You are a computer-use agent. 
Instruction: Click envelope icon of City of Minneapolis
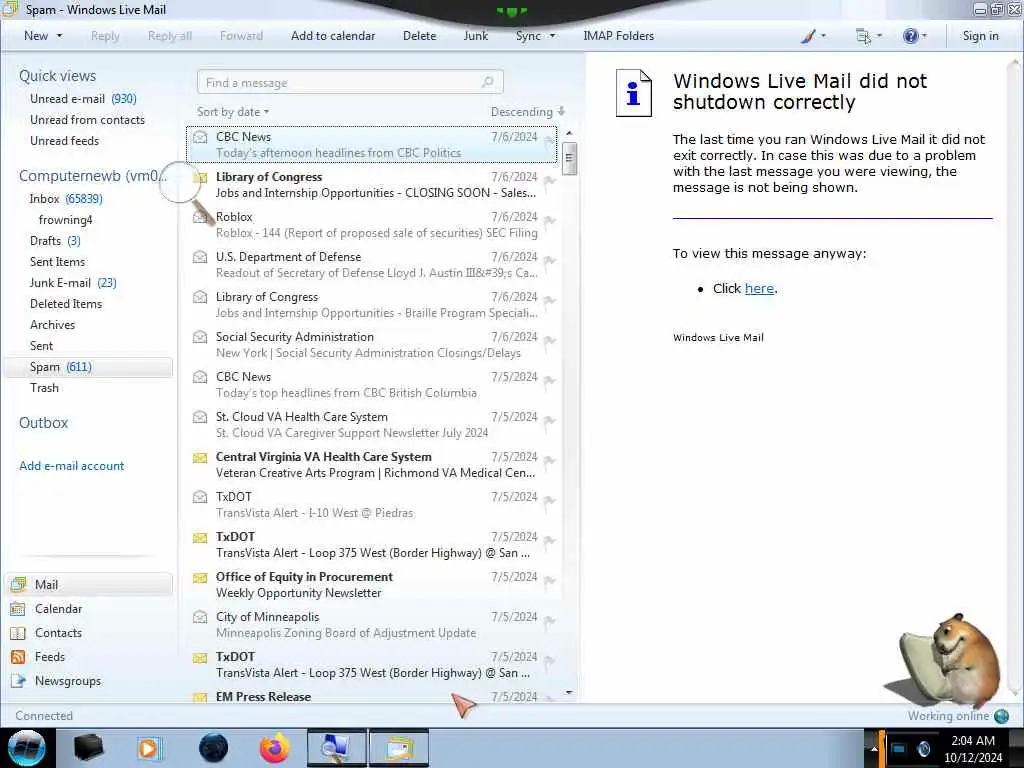pos(200,617)
